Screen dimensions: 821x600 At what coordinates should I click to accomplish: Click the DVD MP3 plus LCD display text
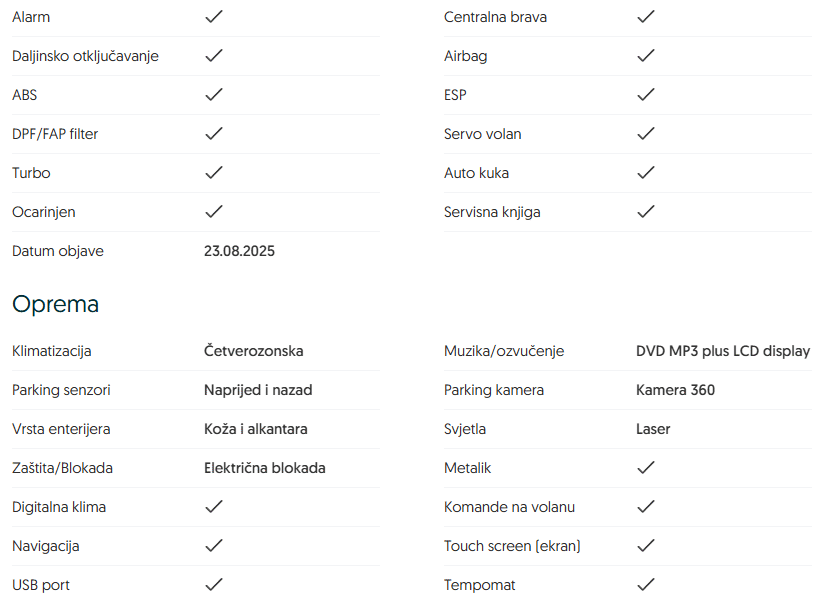(722, 351)
